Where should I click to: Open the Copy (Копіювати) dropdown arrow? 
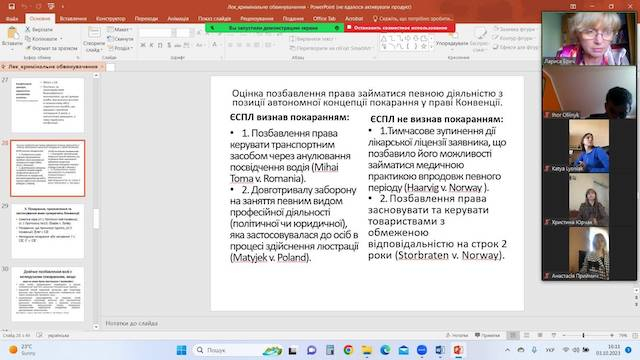coord(61,39)
